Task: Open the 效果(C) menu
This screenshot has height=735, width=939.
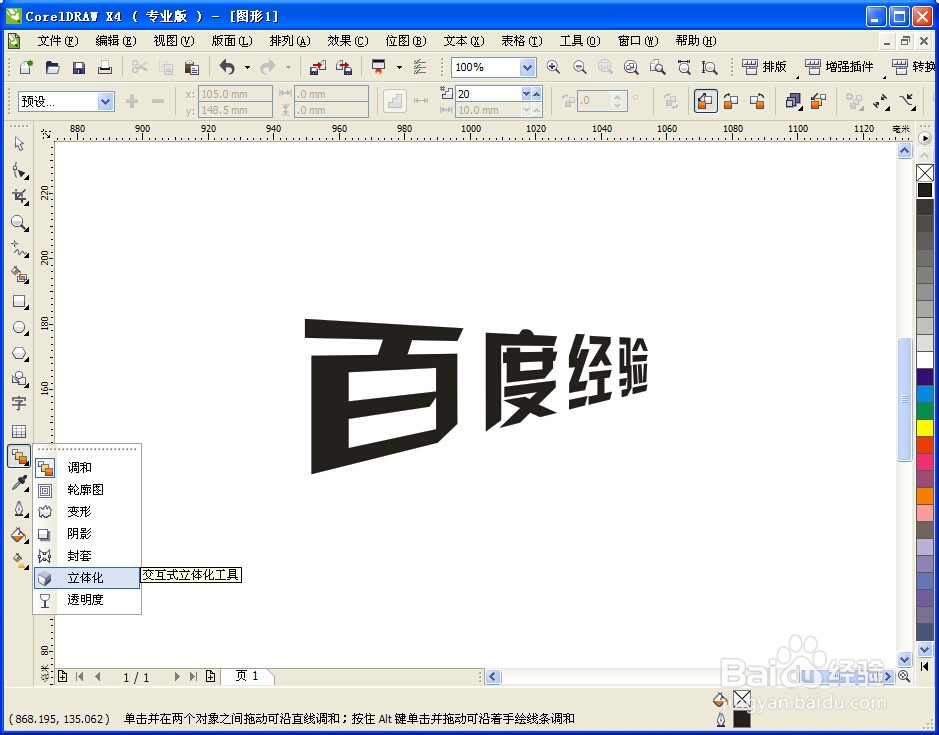Action: (348, 41)
